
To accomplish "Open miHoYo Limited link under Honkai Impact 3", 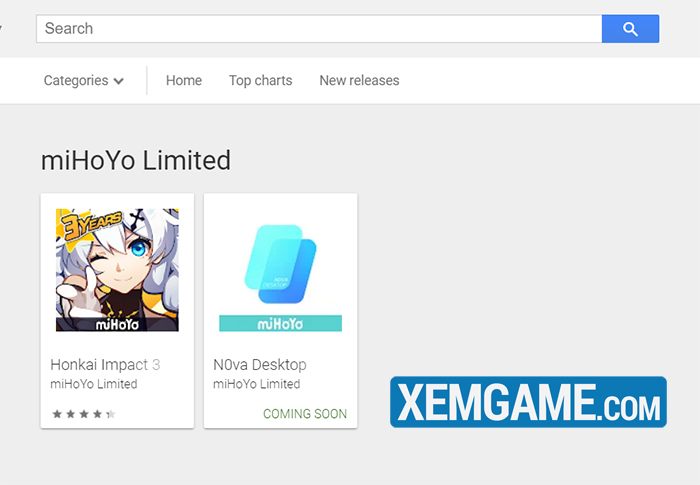I will [x=94, y=384].
